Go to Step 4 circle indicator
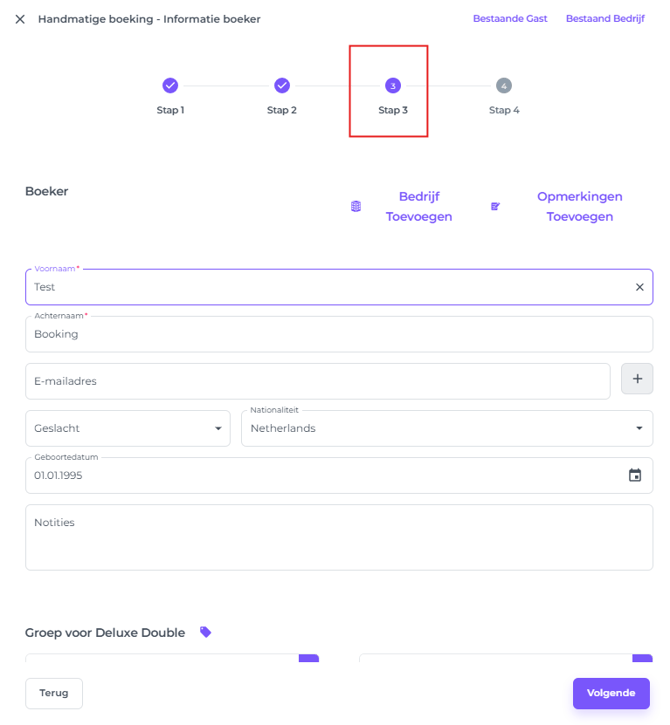 coord(504,86)
